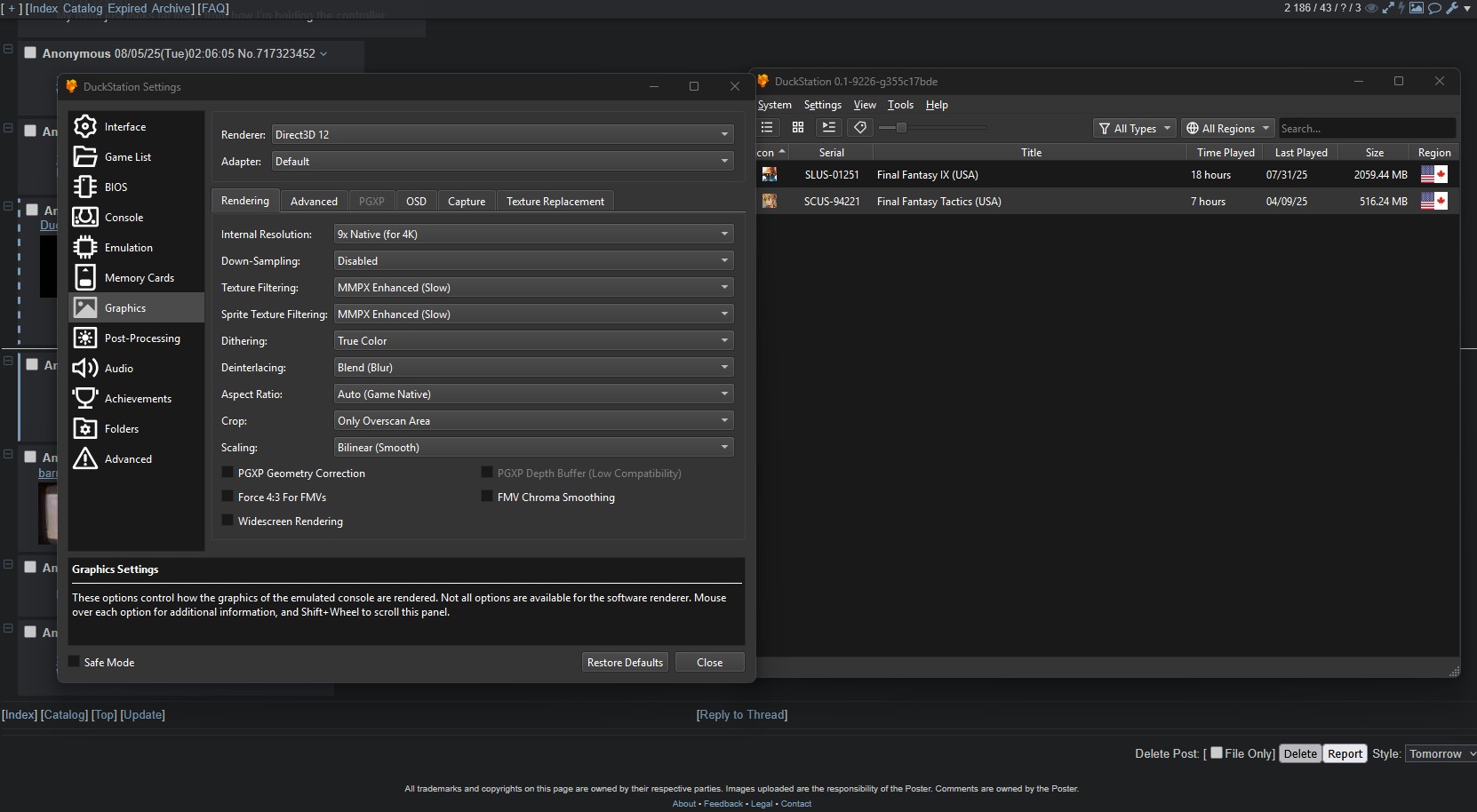Viewport: 1477px width, 812px height.
Task: Open the Dithering dropdown
Action: pyautogui.click(x=533, y=340)
